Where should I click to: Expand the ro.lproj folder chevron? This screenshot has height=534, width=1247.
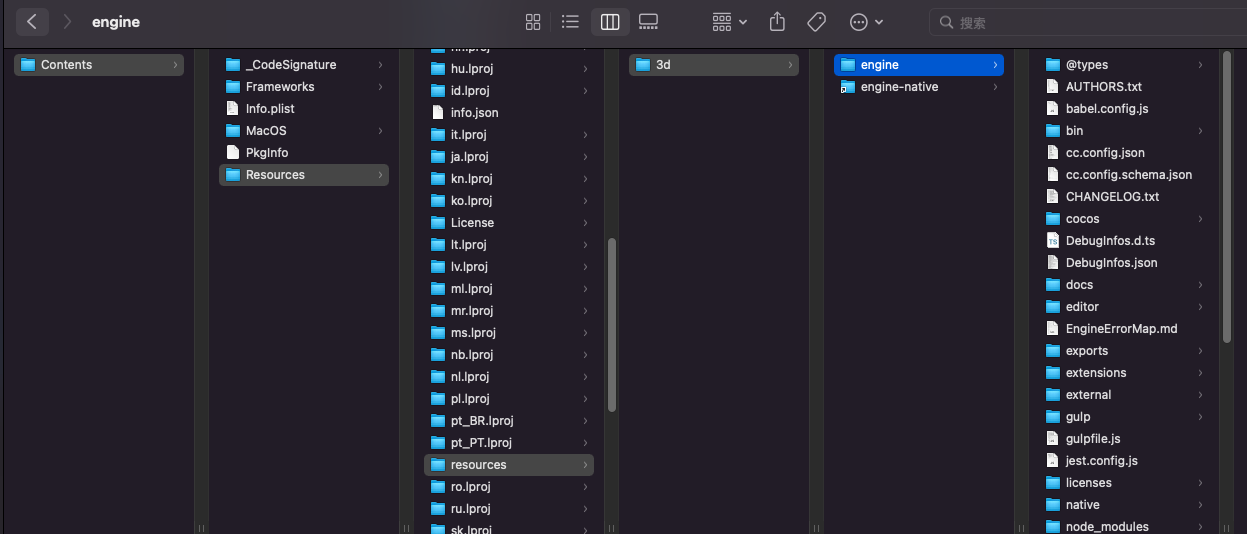(x=585, y=487)
